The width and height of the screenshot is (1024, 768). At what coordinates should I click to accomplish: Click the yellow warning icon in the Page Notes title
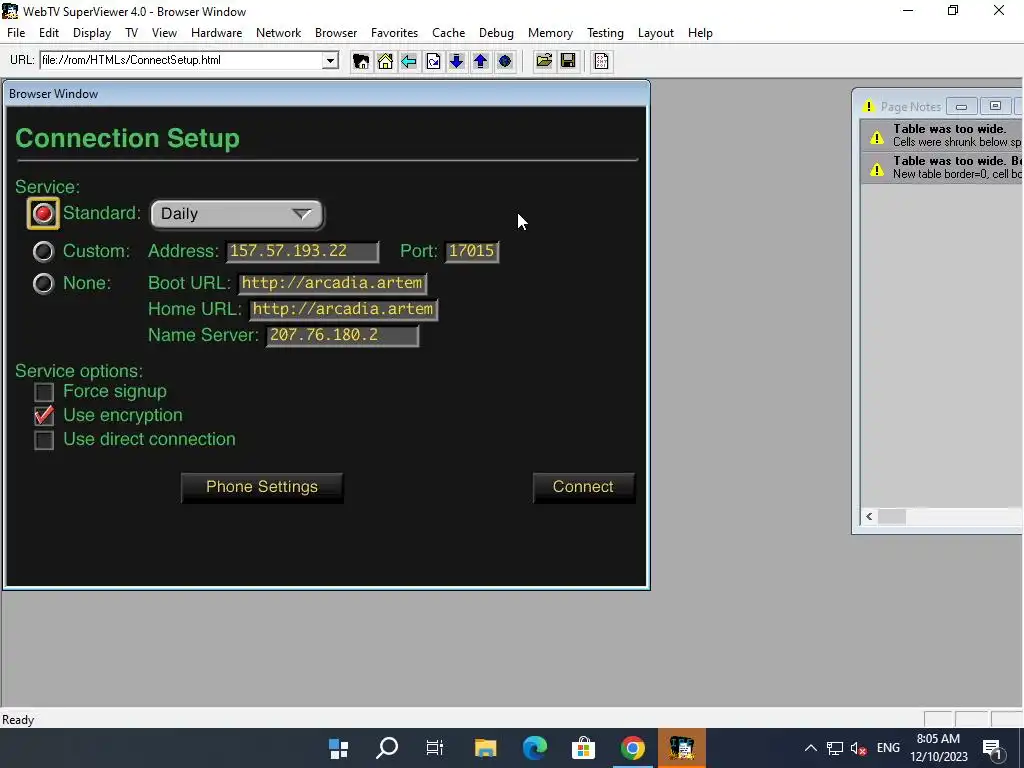pos(869,106)
